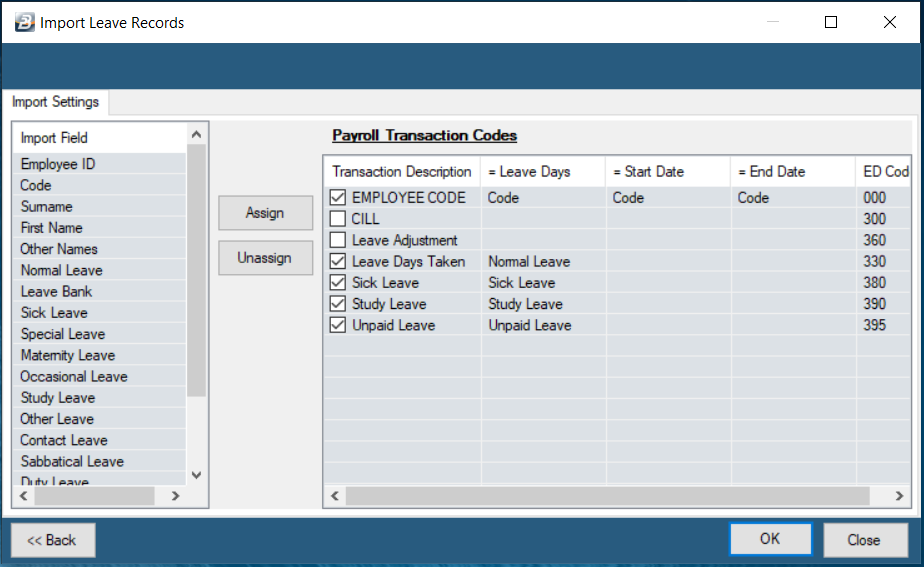Click ED code 330 cell

coord(883,261)
